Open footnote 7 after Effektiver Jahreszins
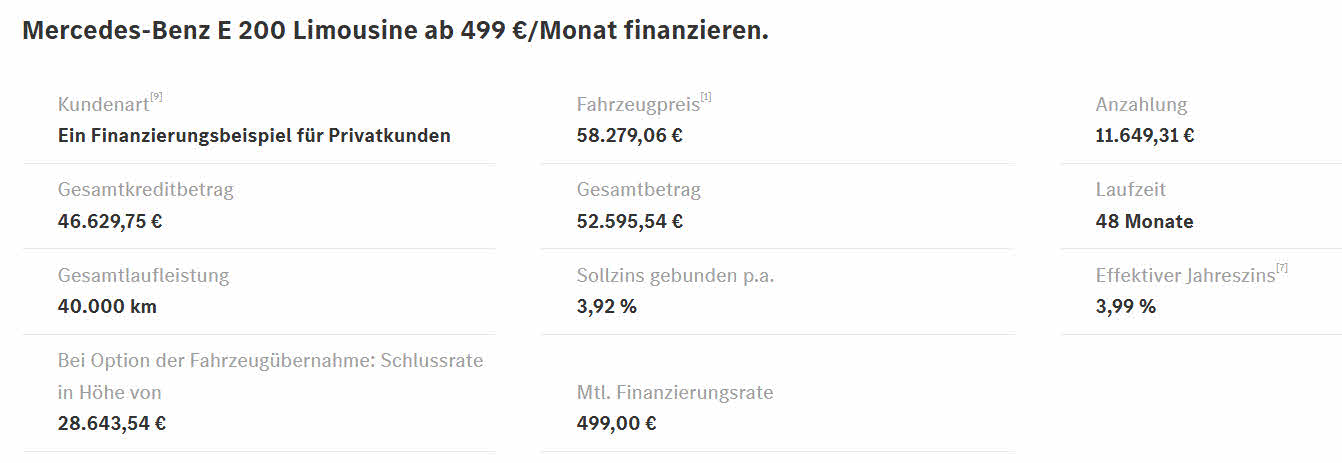The width and height of the screenshot is (1342, 463). coord(1282,268)
